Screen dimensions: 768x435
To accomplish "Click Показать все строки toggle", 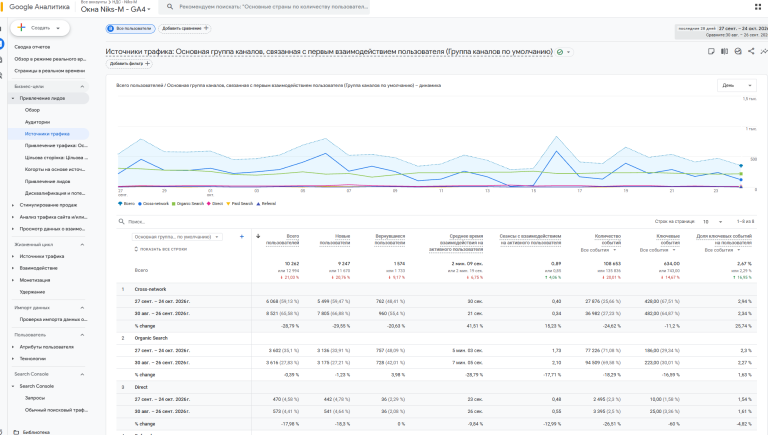I will [x=161, y=249].
